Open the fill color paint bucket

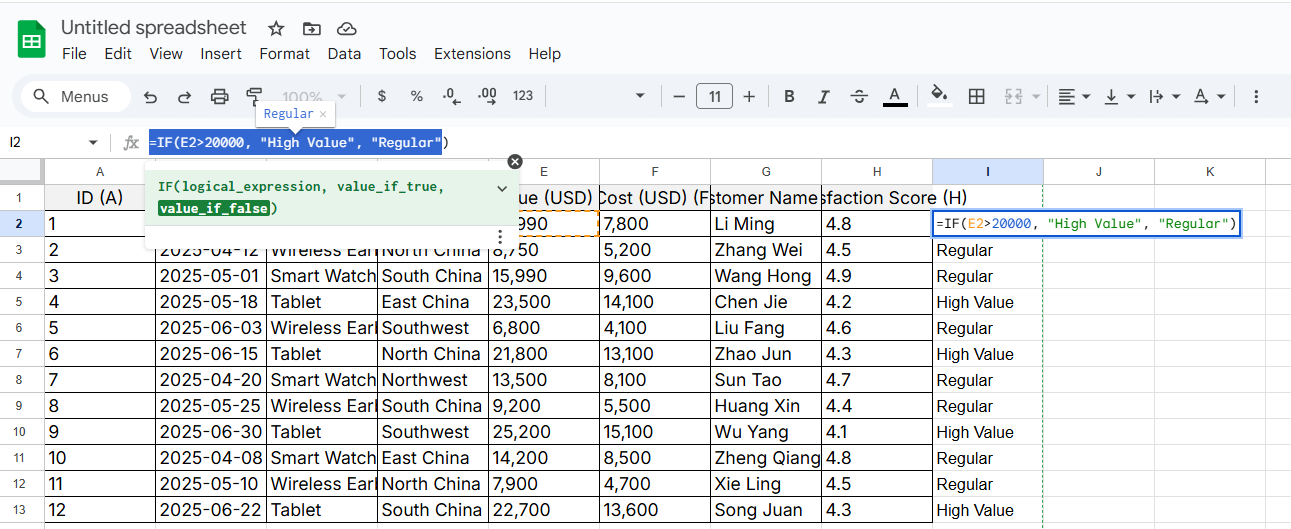(x=939, y=96)
